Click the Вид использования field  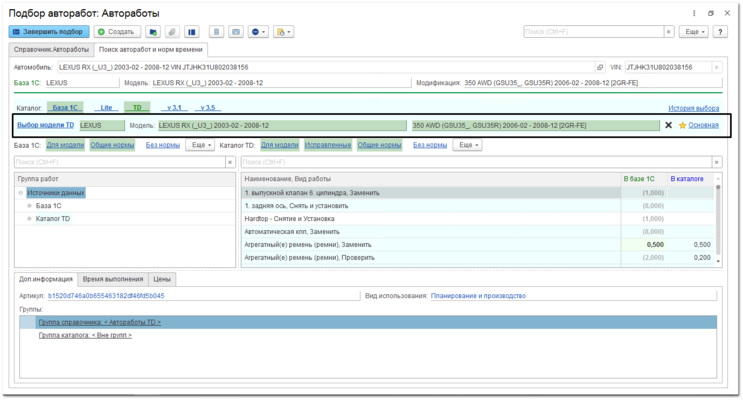tap(573, 296)
